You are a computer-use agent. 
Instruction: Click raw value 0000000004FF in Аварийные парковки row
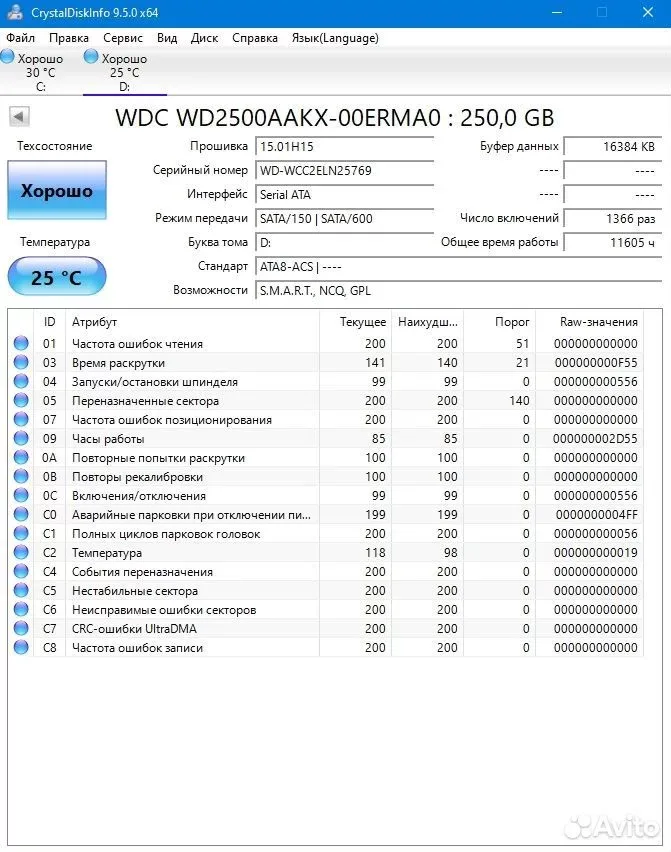[597, 515]
